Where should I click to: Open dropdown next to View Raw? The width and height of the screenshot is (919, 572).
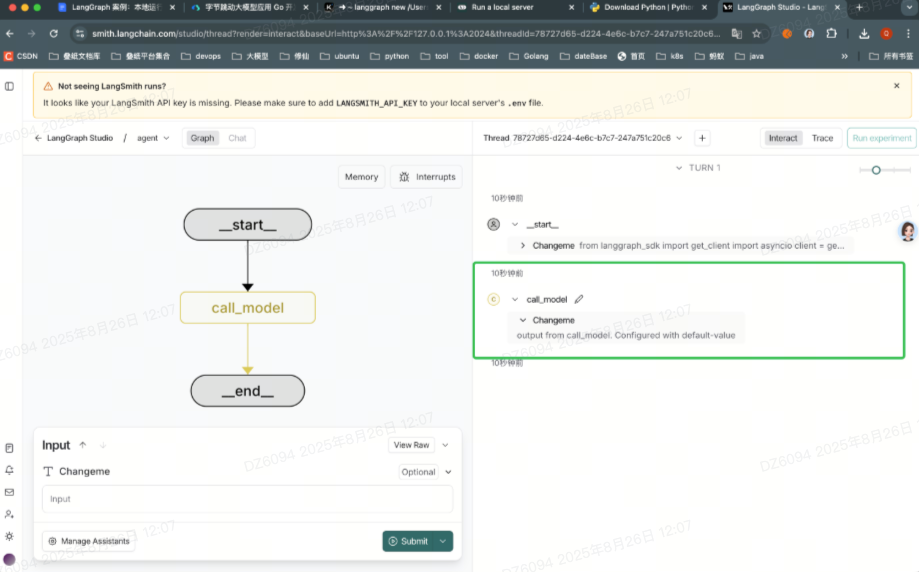pos(445,445)
